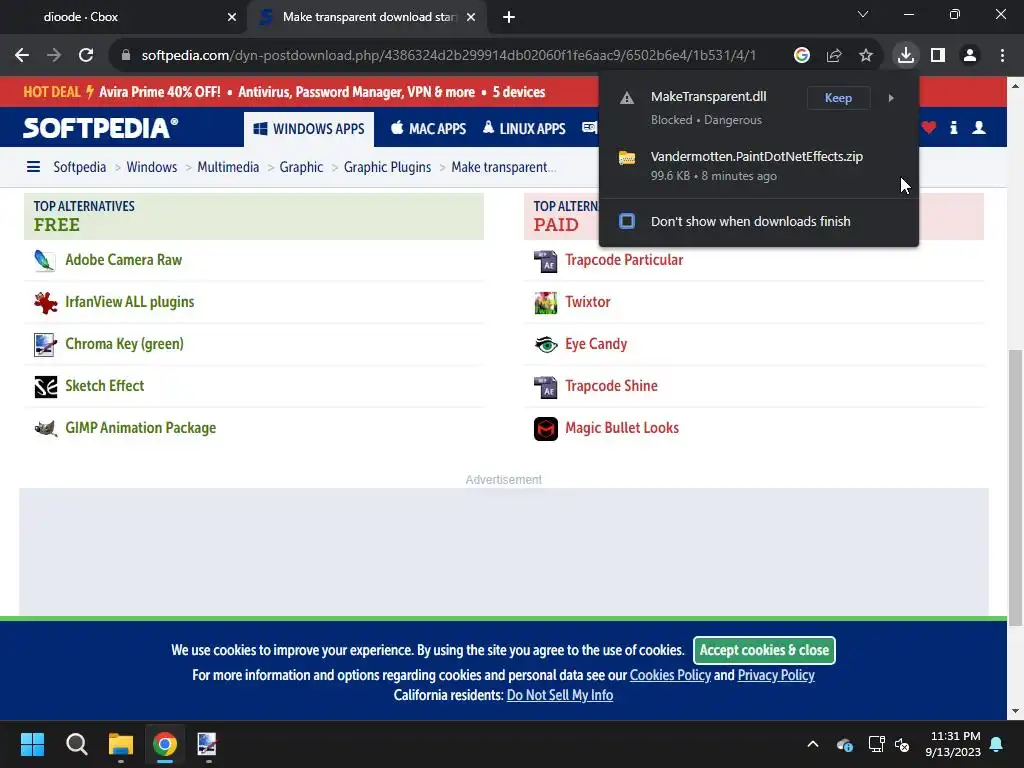Open the Google account icon in address bar
The width and height of the screenshot is (1024, 768).
coord(801,56)
